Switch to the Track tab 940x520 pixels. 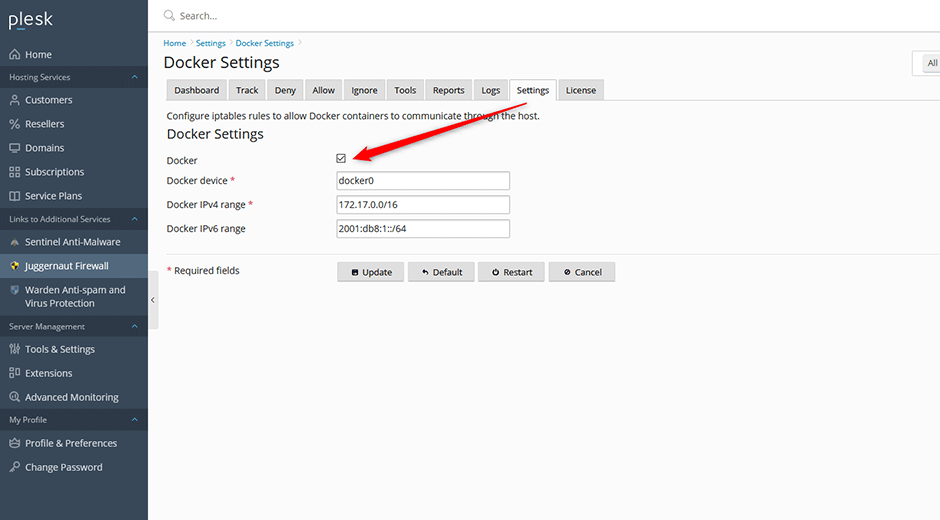point(247,90)
